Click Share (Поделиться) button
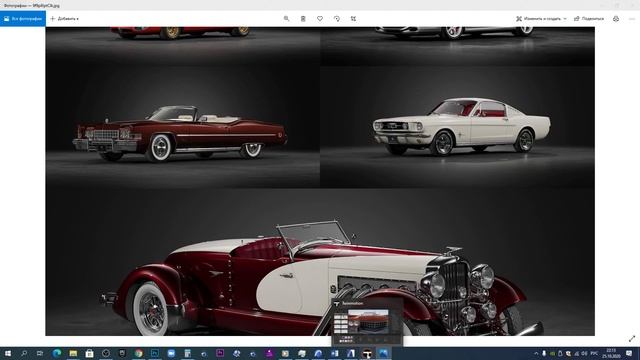 [589, 19]
